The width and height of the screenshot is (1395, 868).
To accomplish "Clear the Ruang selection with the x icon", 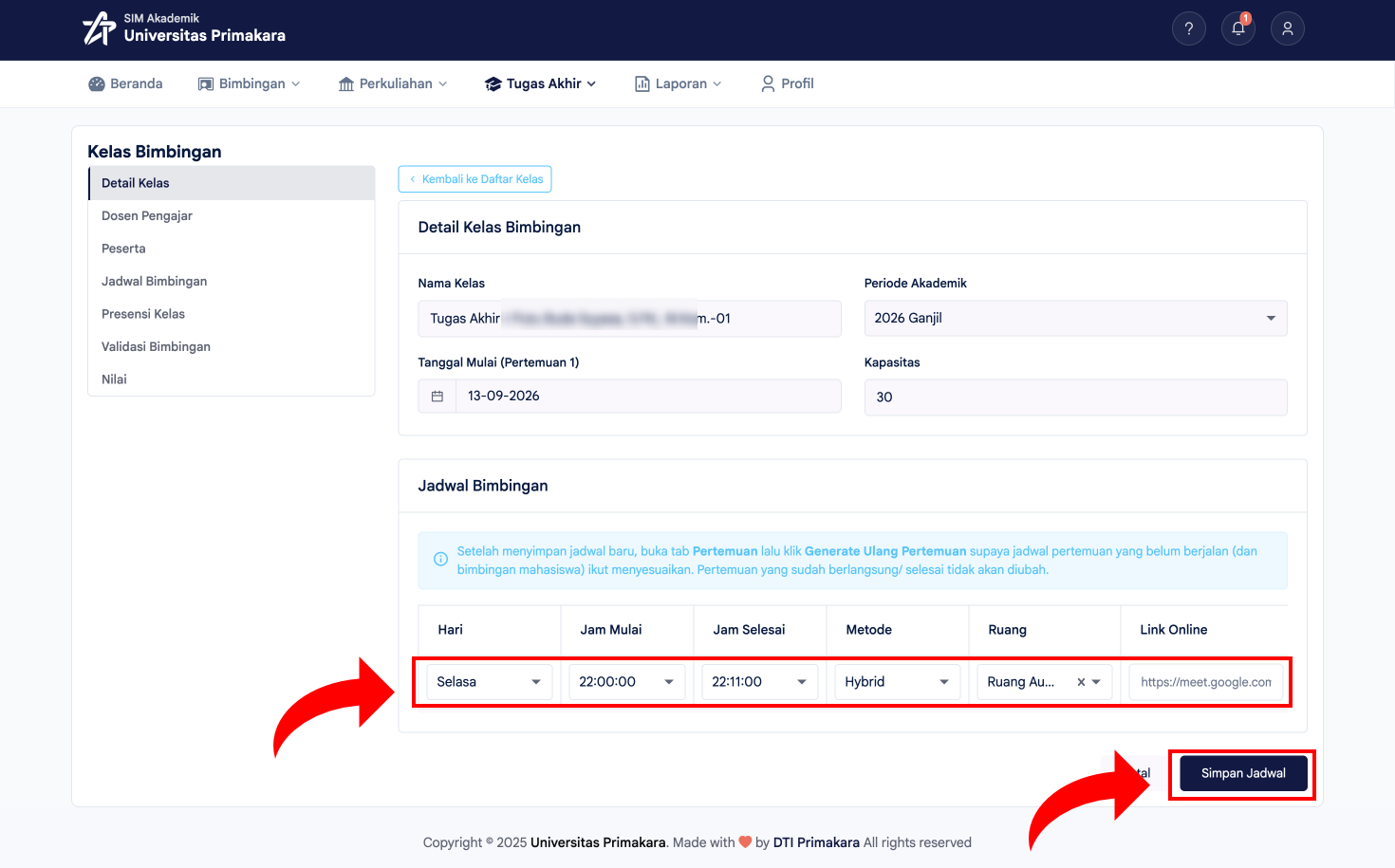I will (1081, 682).
